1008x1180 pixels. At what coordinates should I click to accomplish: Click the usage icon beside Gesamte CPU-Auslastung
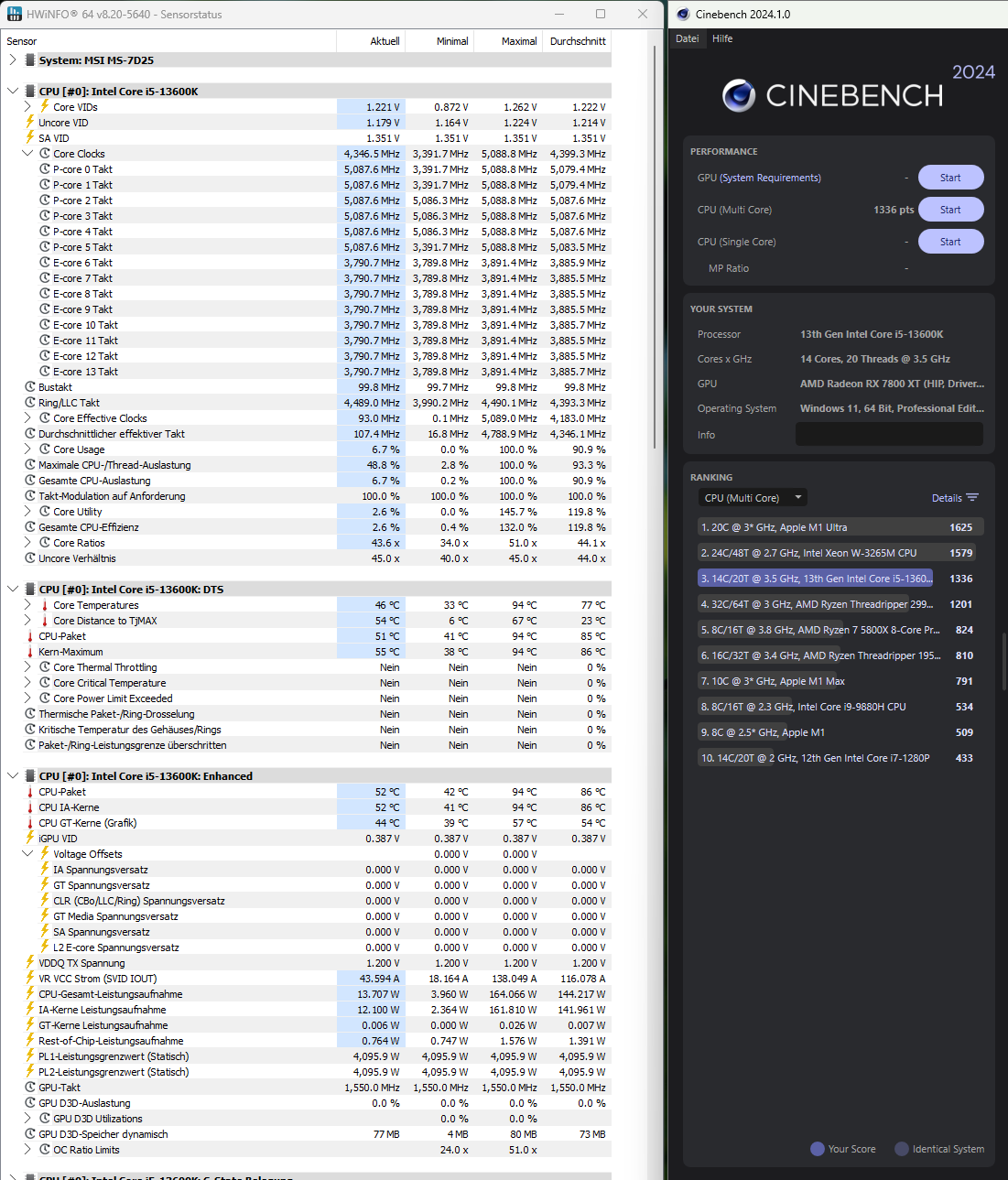click(x=30, y=481)
